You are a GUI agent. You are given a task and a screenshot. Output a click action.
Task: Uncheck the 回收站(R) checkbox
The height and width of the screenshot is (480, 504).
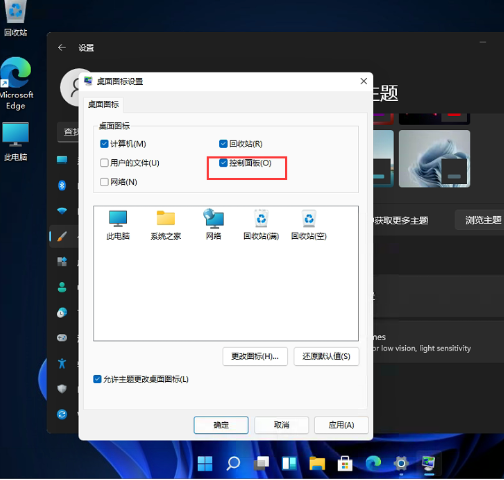click(223, 144)
